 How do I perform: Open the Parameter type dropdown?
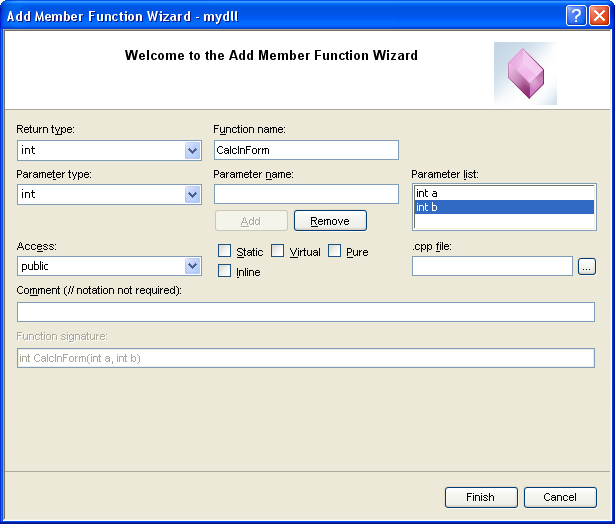192,195
